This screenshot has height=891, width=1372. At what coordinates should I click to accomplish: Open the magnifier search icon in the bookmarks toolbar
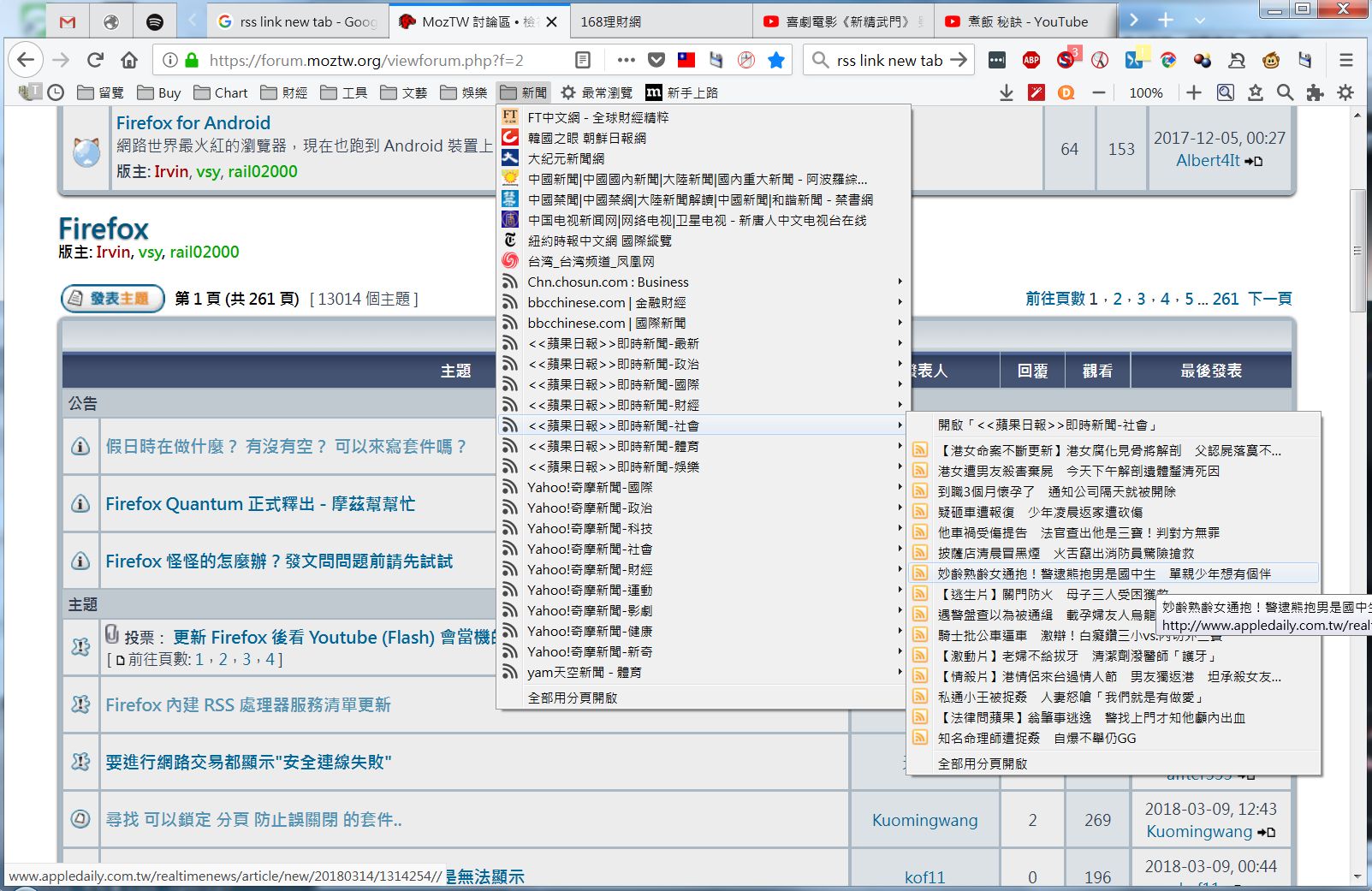(1285, 92)
